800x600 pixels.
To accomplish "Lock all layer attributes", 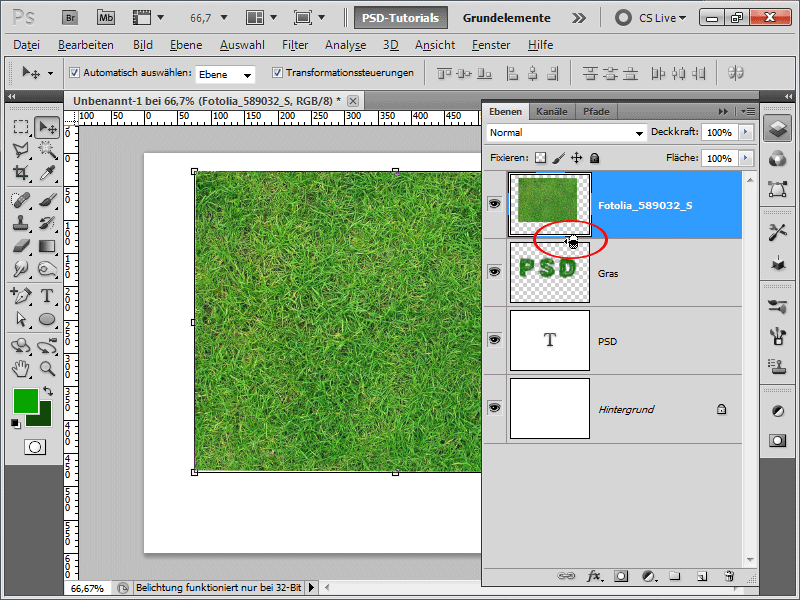I will (594, 158).
